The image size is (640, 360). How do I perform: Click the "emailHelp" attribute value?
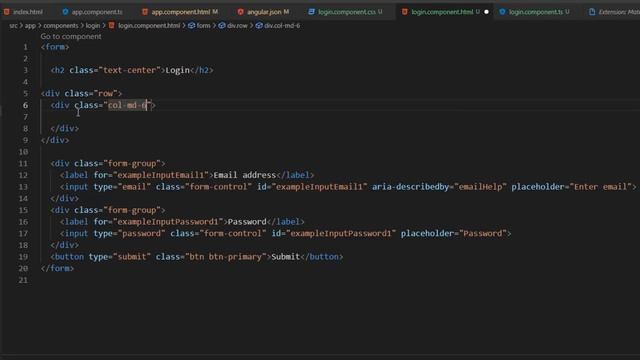[480, 187]
